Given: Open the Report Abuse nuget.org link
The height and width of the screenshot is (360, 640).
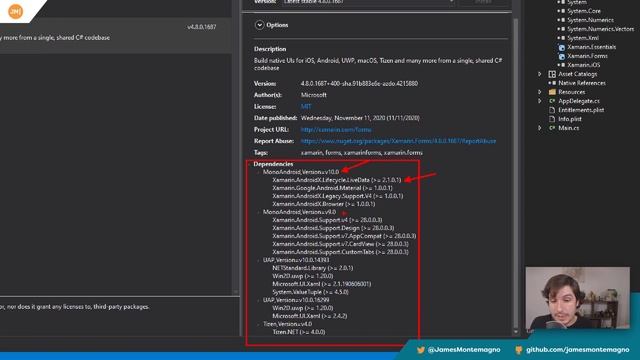Looking at the screenshot, I should pos(398,141).
